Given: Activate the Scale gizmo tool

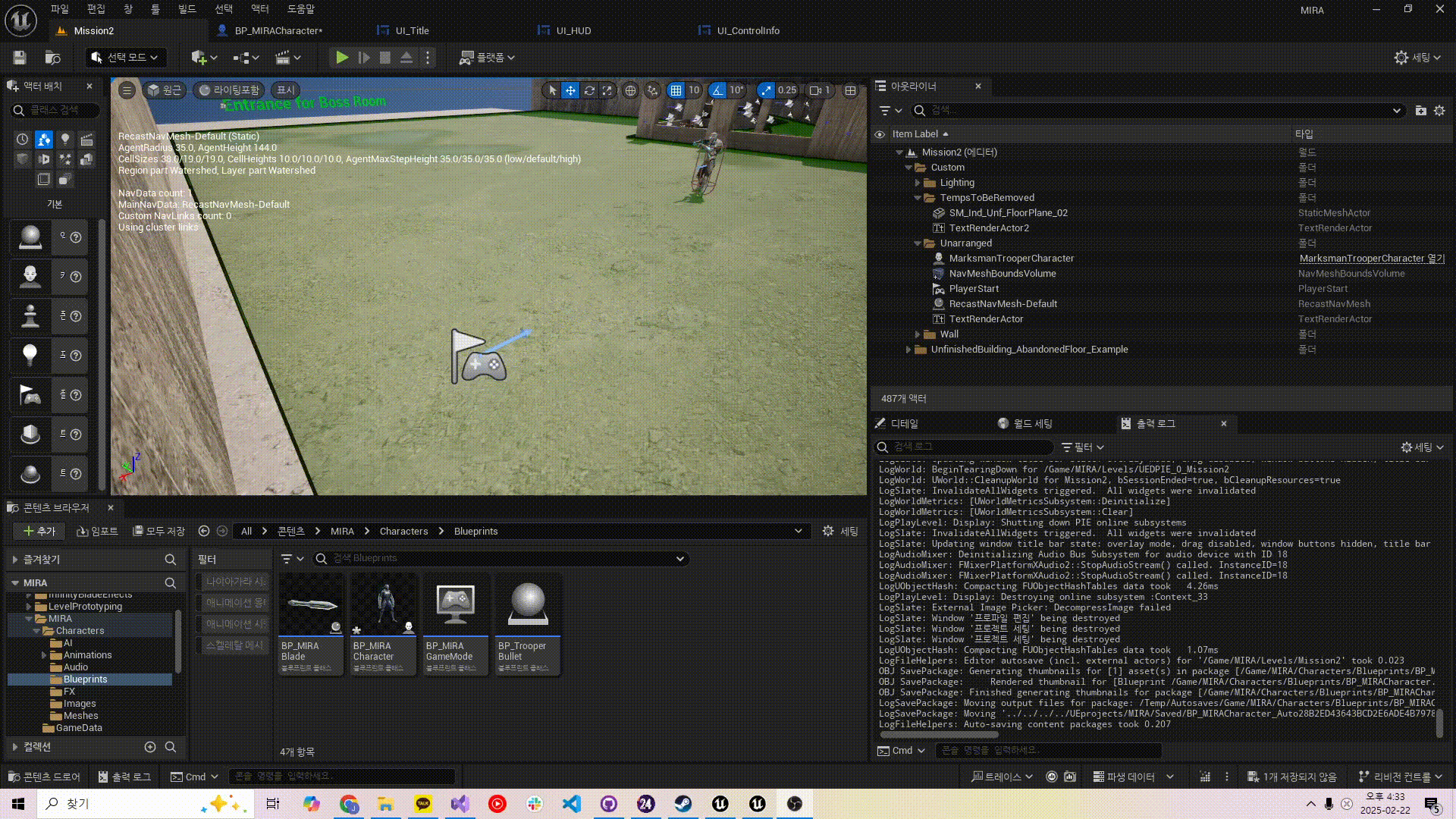Looking at the screenshot, I should 607,90.
